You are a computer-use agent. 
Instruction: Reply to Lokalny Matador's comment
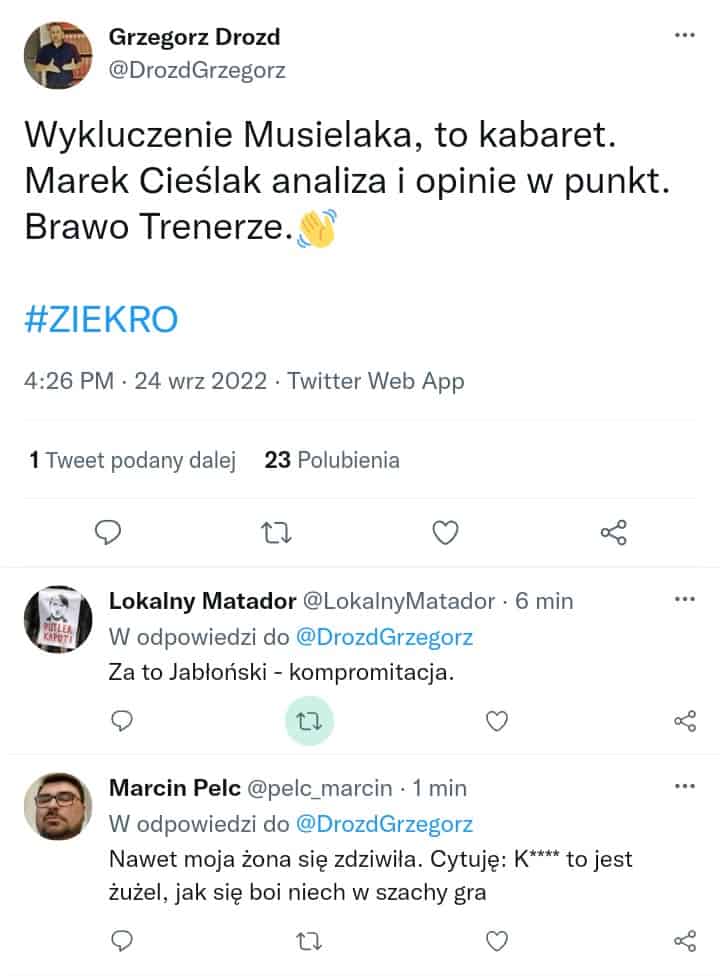tap(122, 720)
